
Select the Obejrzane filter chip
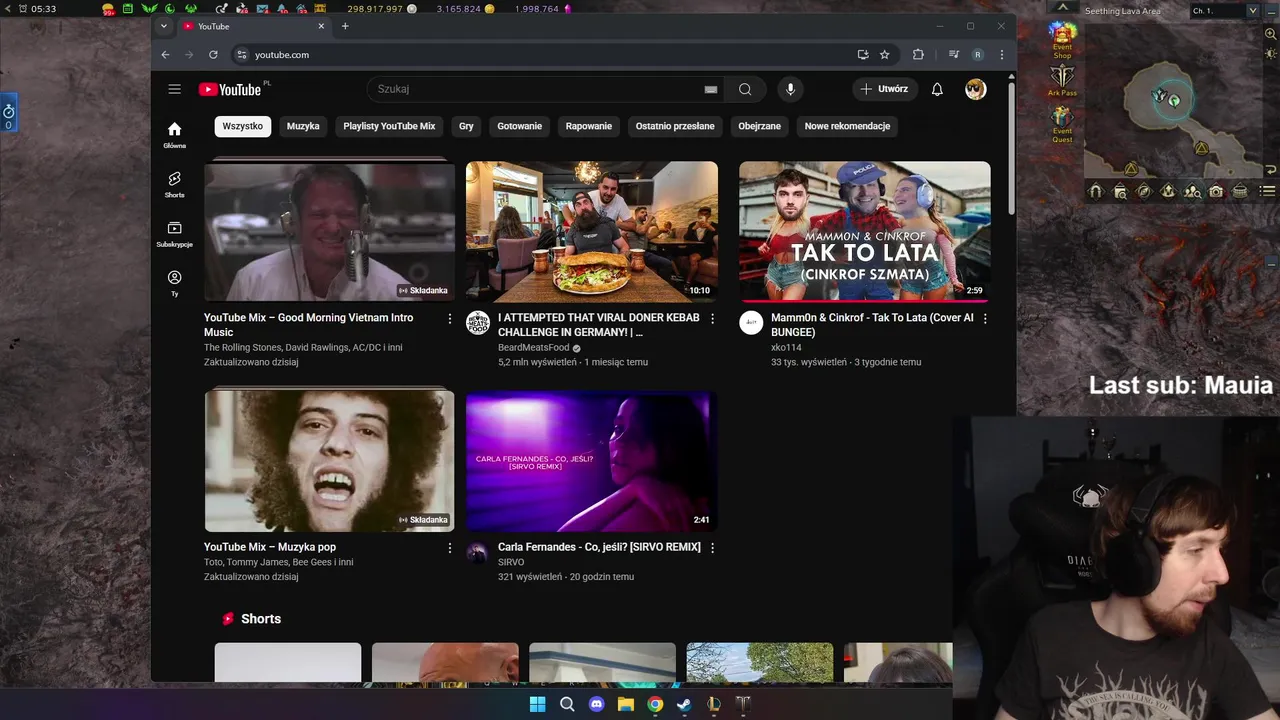pos(760,126)
